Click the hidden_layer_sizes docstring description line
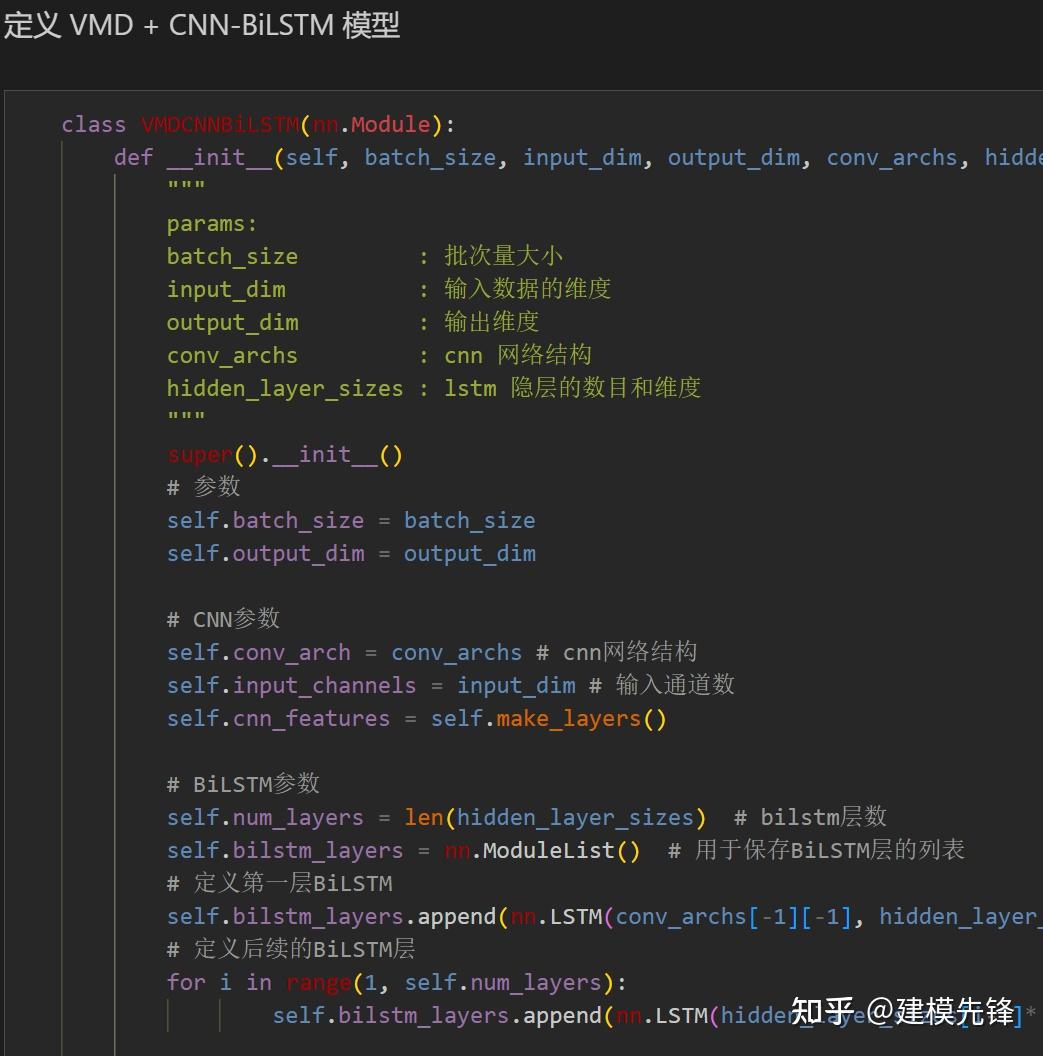The height and width of the screenshot is (1056, 1043). 430,388
